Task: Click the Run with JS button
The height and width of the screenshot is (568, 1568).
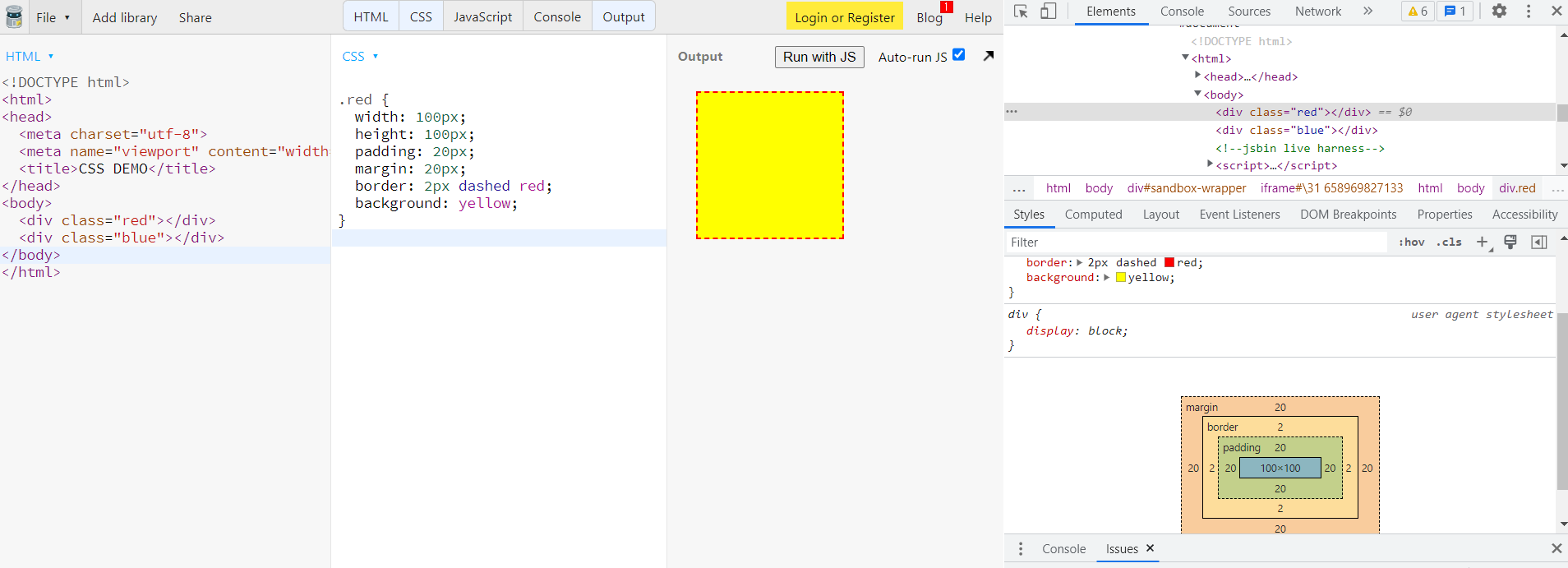Action: tap(819, 57)
